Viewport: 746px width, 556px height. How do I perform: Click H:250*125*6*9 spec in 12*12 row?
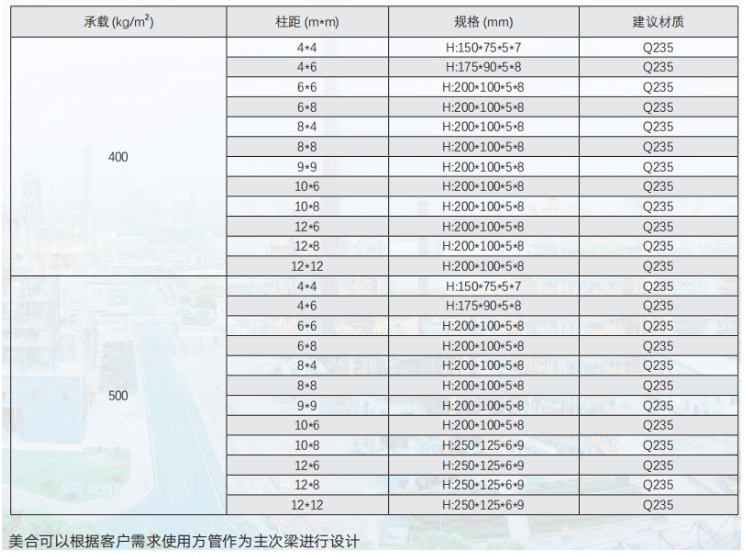[x=483, y=506]
